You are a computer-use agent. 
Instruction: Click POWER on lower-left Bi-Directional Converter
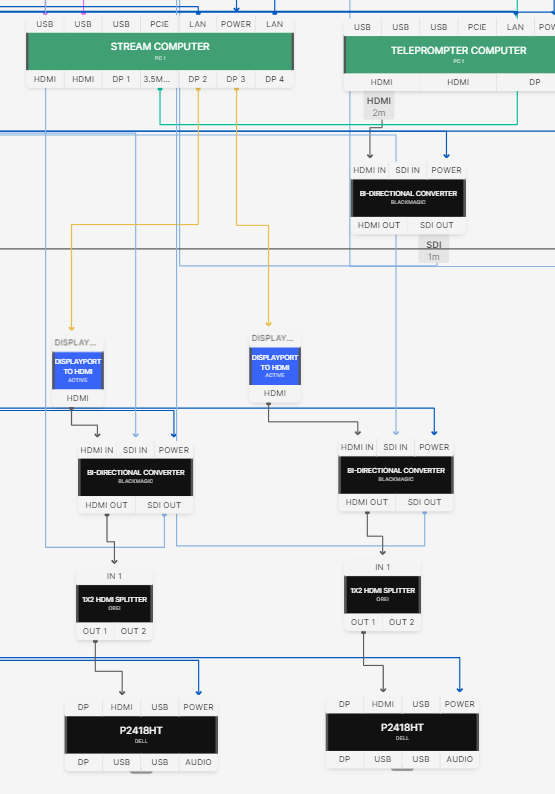pos(174,450)
